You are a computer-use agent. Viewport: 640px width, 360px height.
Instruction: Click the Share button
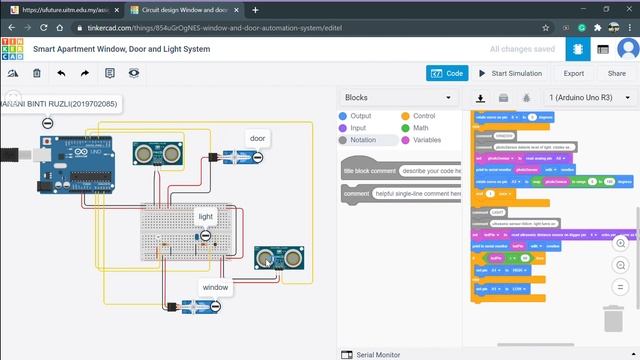[x=616, y=73]
